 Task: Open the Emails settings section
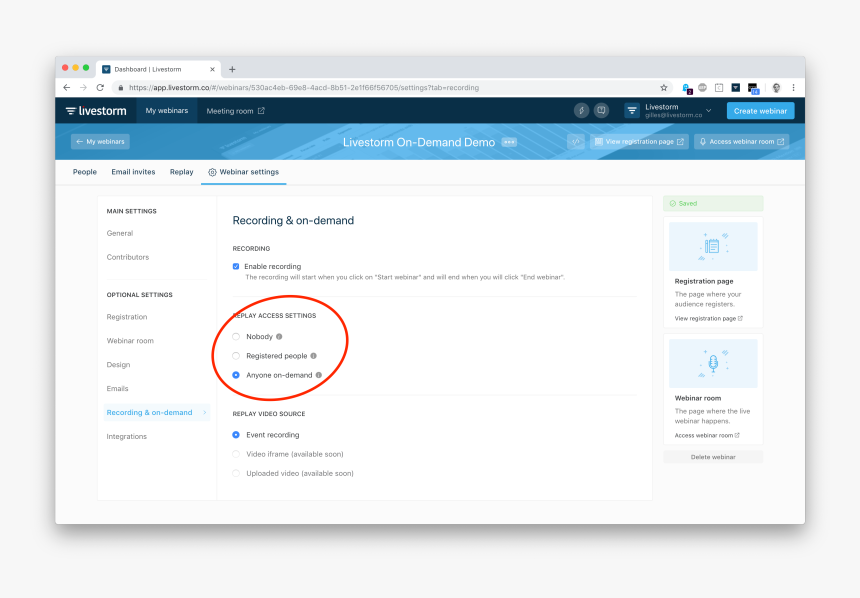(x=117, y=388)
